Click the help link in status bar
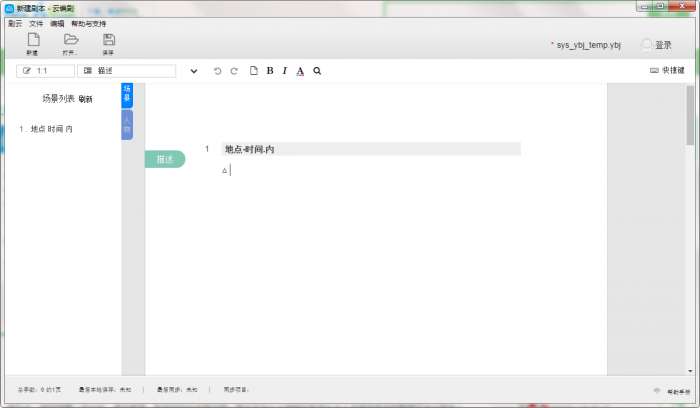The height and width of the screenshot is (408, 700). 678,391
